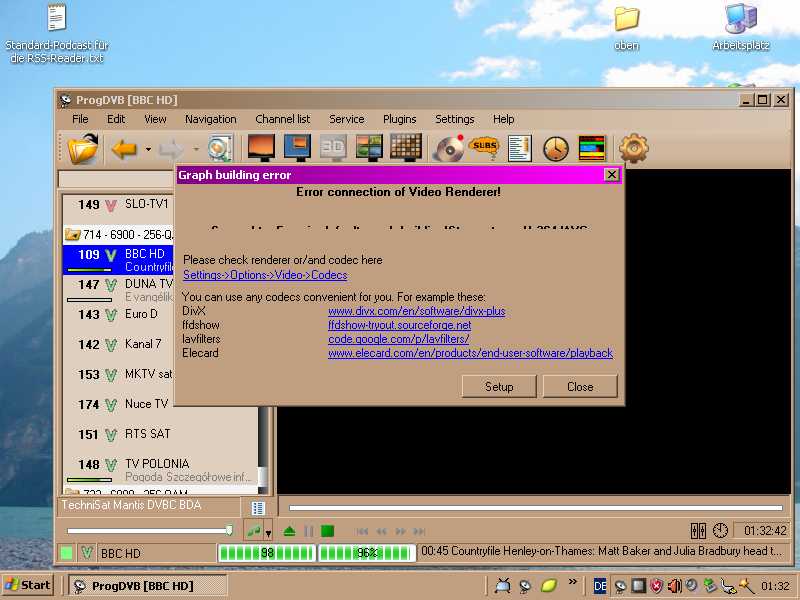800x600 pixels.
Task: Open the Channel list menu
Action: tap(282, 119)
